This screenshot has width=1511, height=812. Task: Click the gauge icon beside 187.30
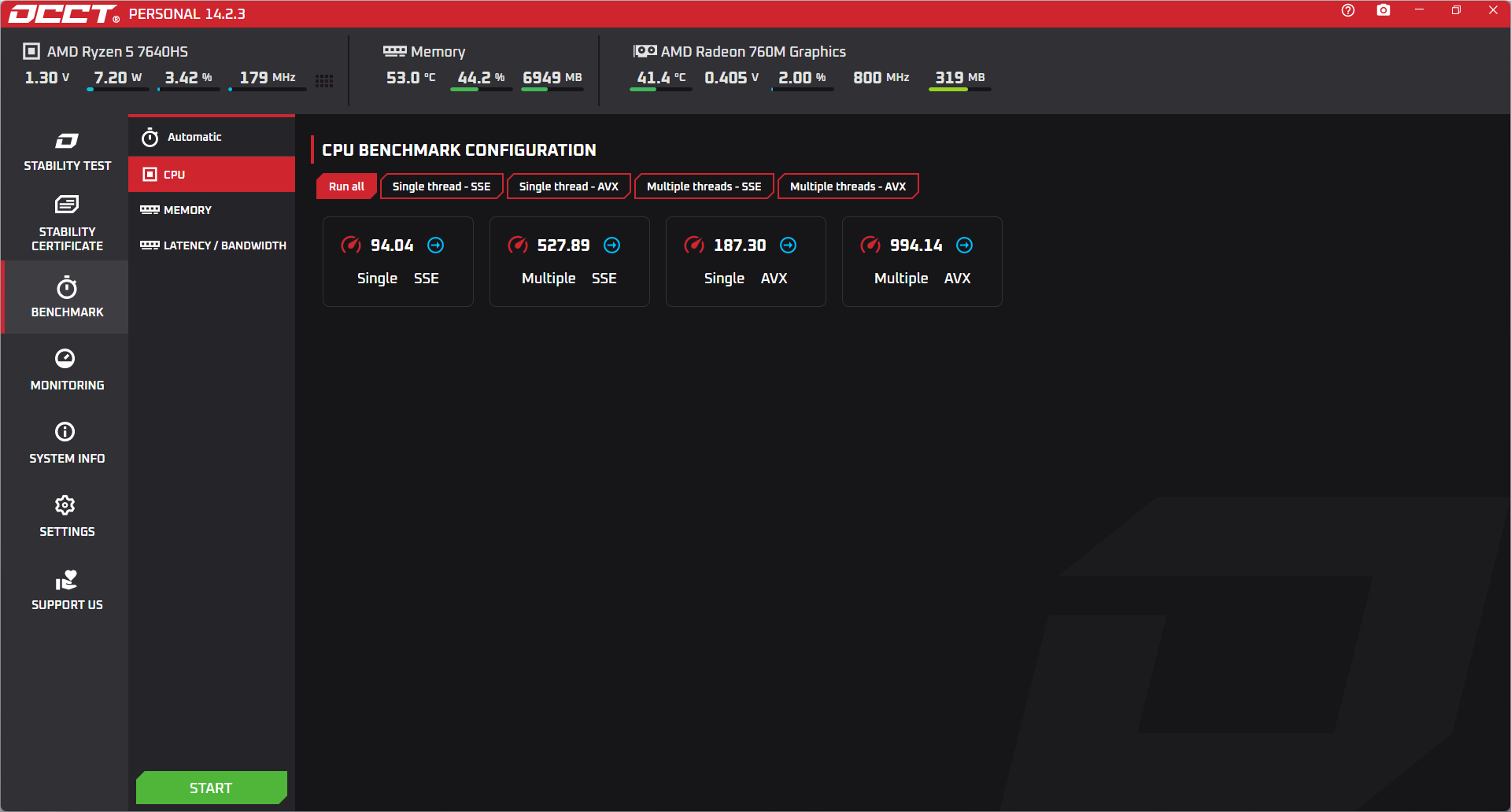[694, 245]
